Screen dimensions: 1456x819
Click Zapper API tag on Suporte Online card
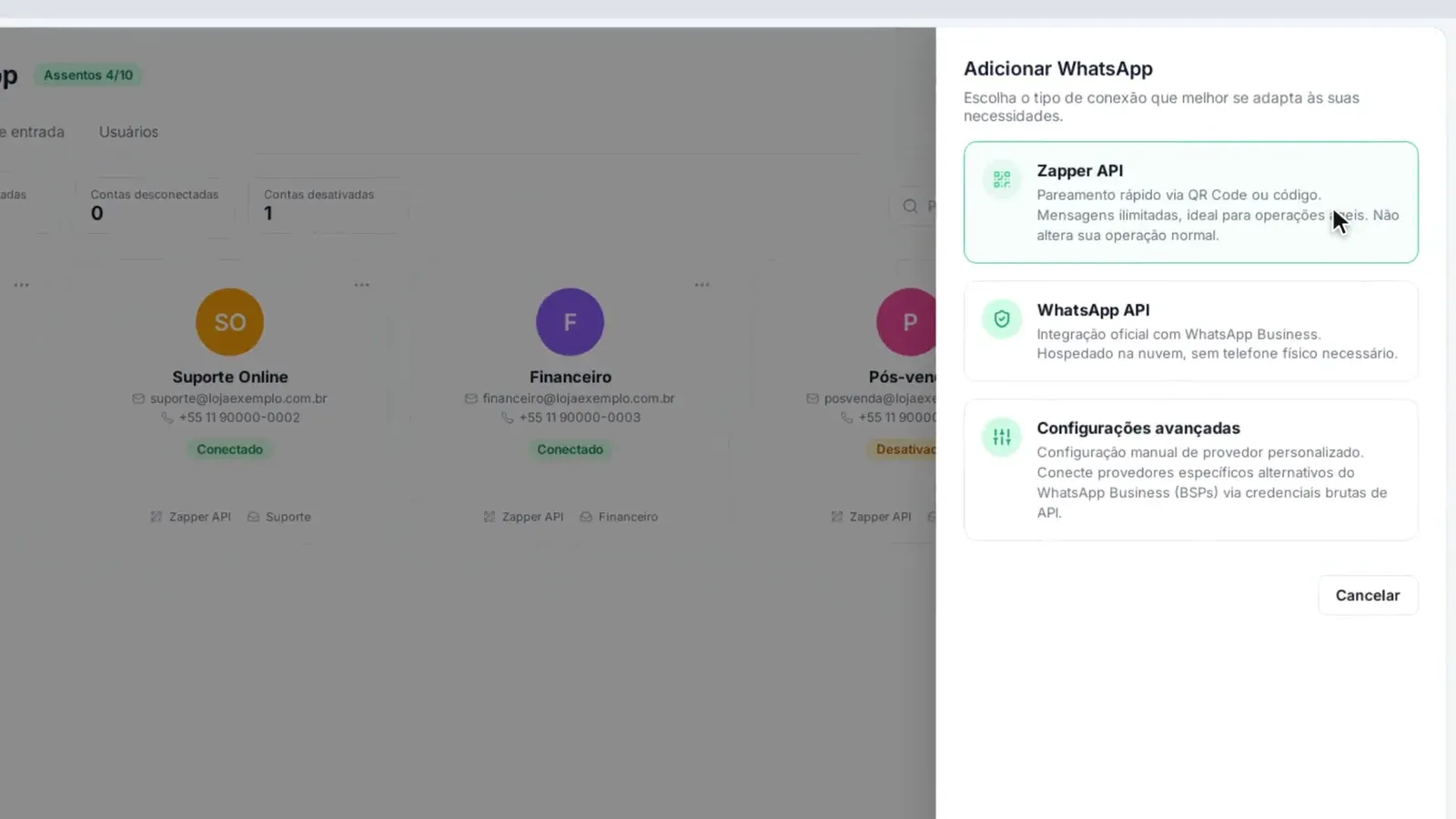pyautogui.click(x=190, y=517)
